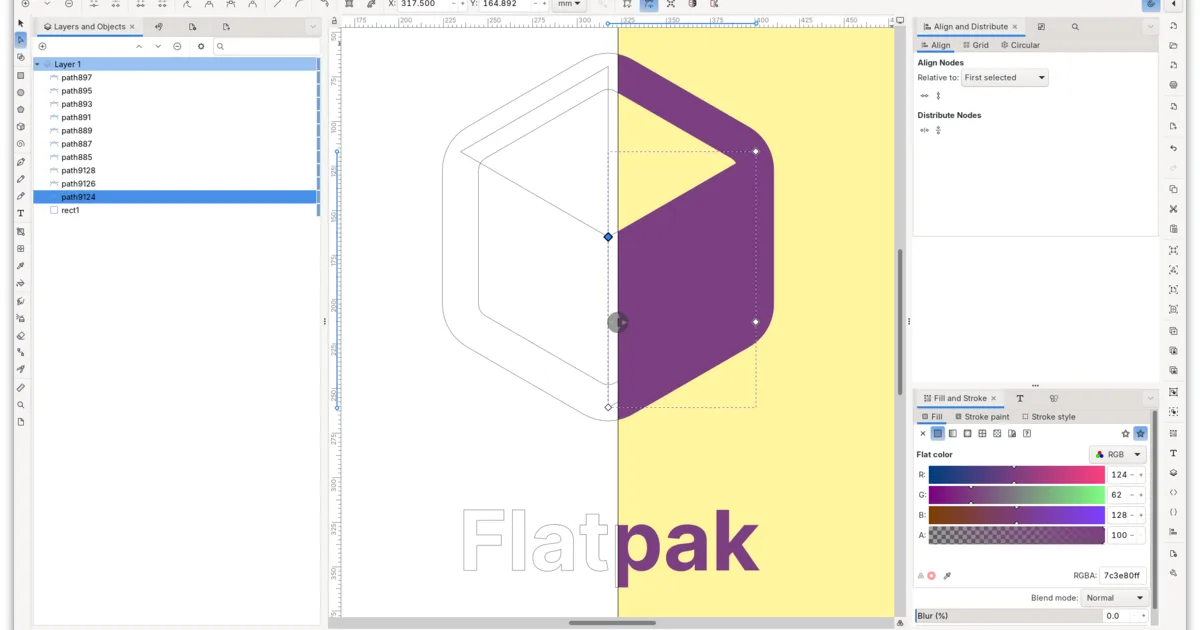
Task: Click the Zoom-to-fit selection icon
Action: point(1173,250)
